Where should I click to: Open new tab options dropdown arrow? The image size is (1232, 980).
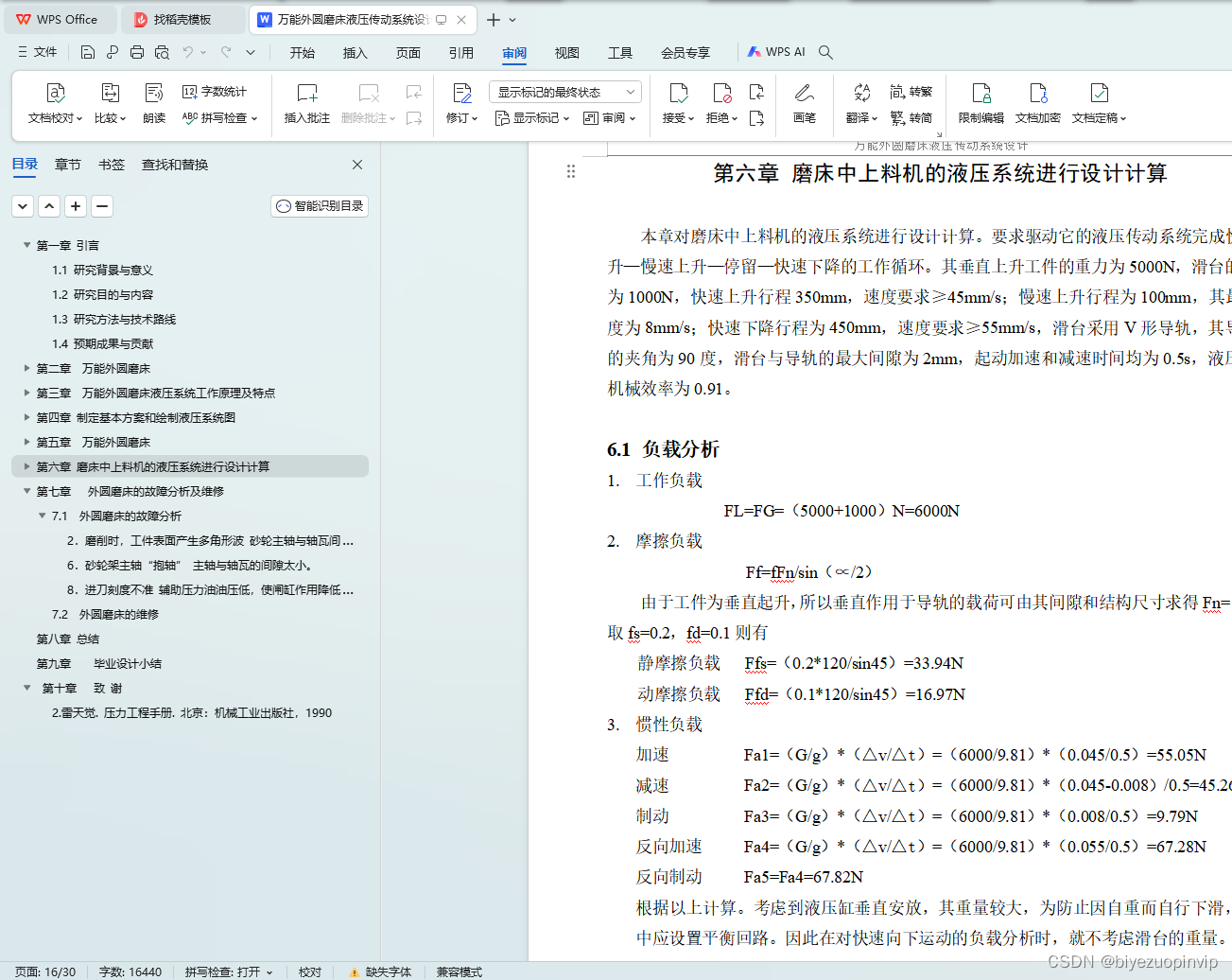(512, 19)
